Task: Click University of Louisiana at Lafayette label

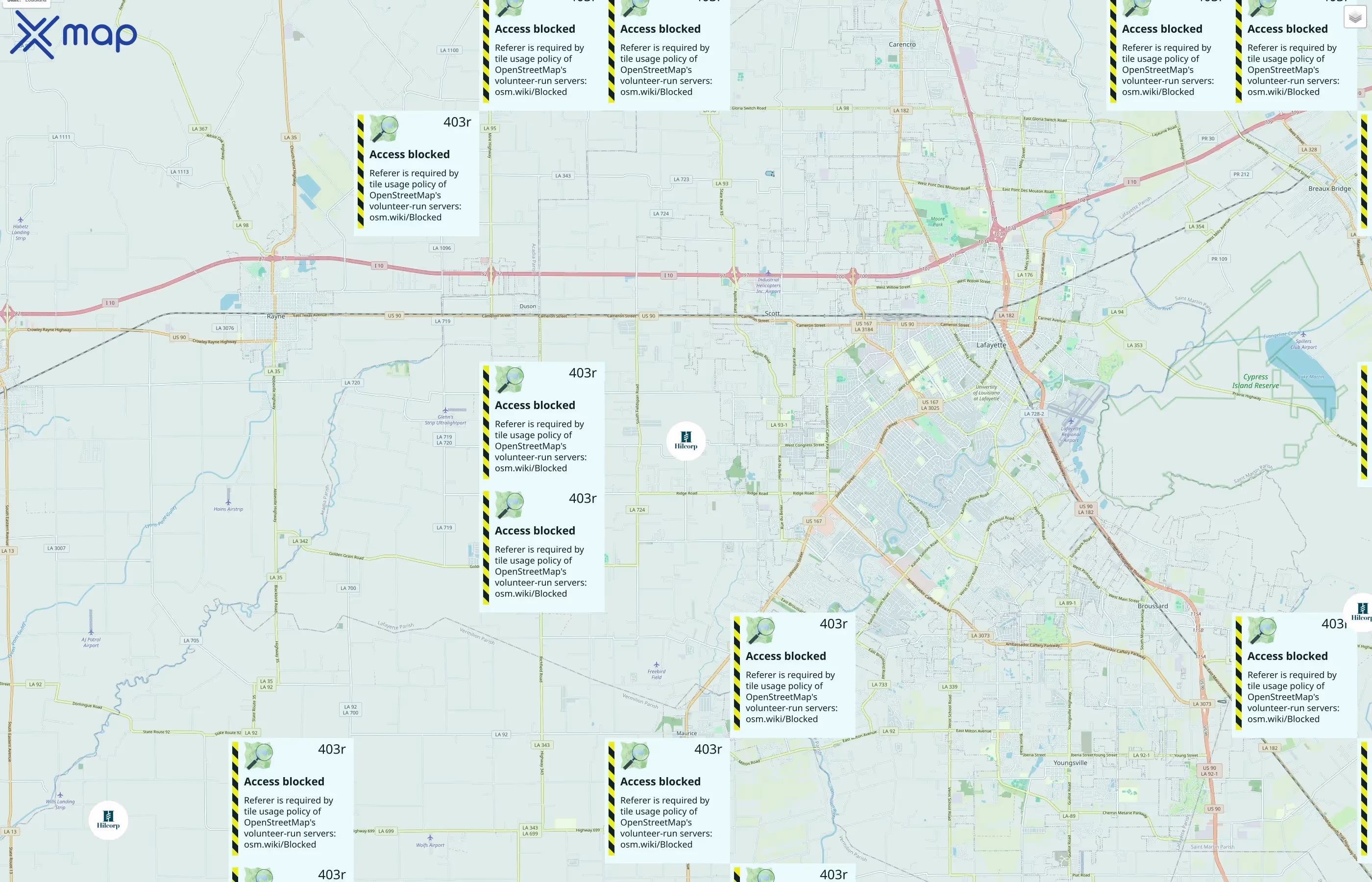Action: point(986,393)
